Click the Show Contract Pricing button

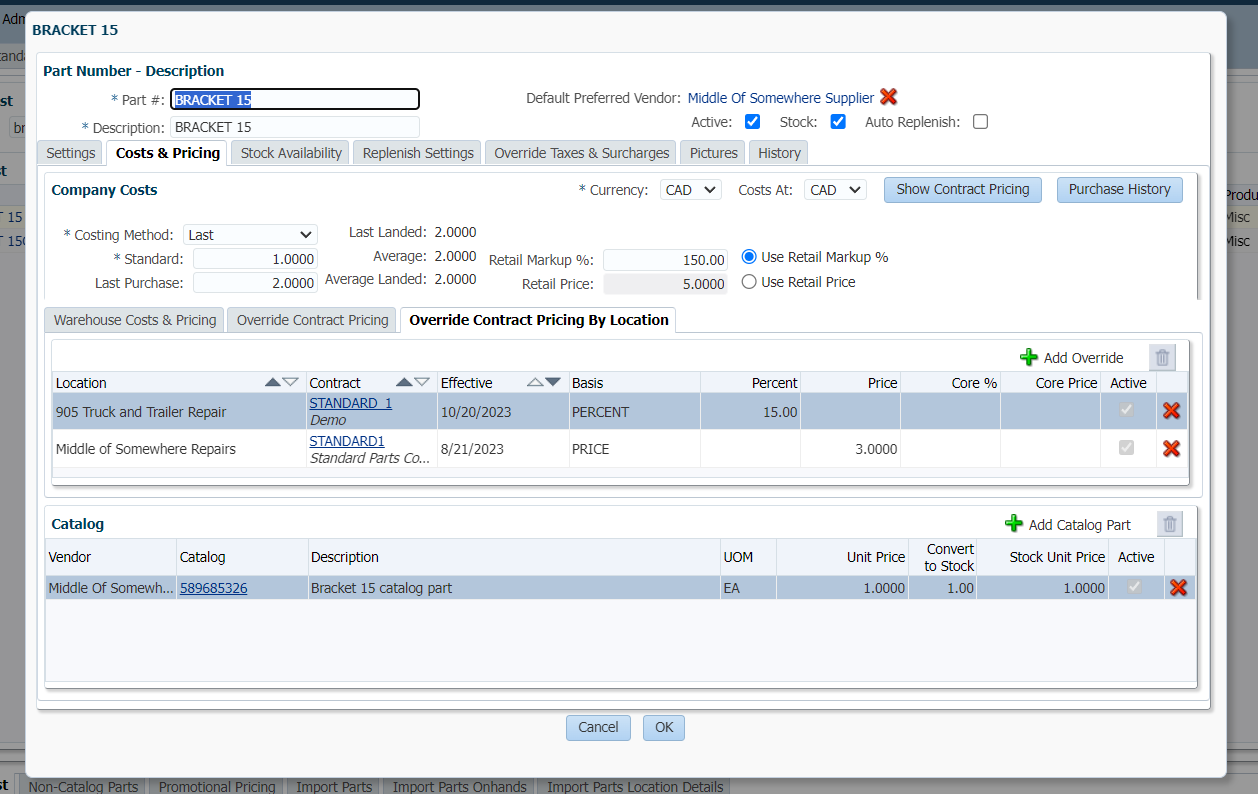pos(962,190)
